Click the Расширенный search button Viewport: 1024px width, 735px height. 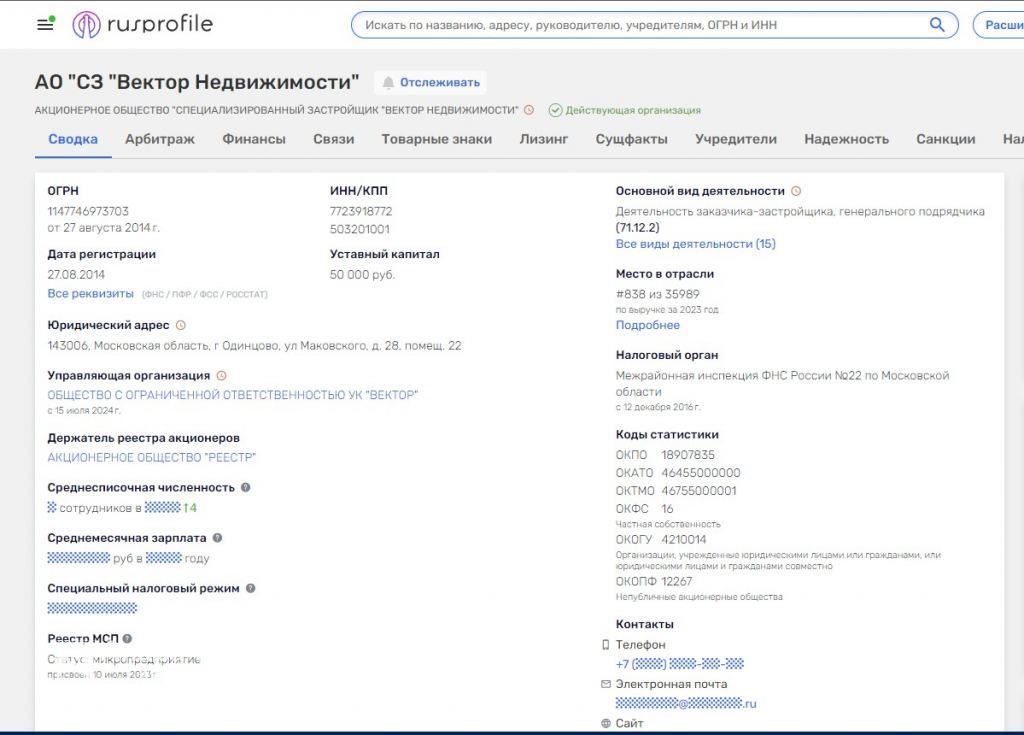[x=999, y=25]
